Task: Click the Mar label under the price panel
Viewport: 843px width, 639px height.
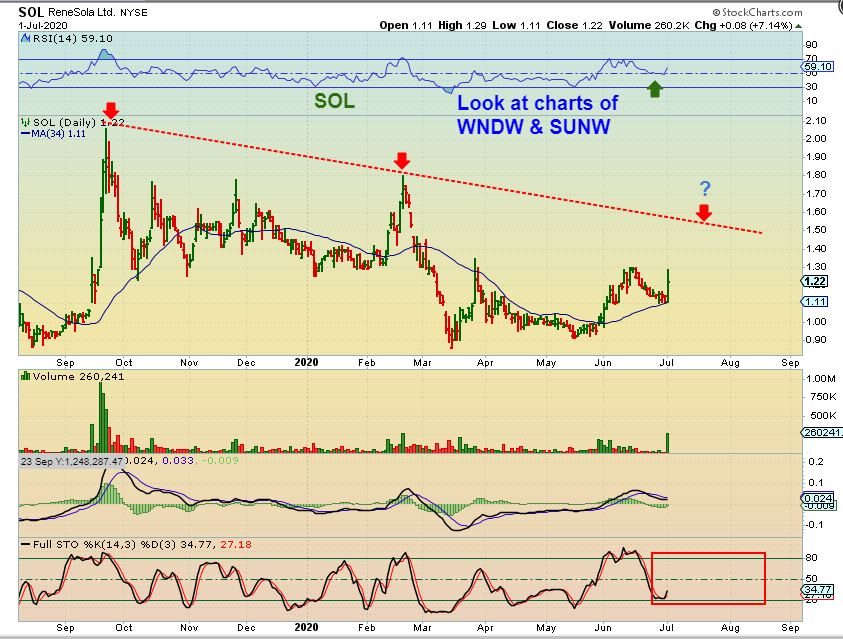Action: (423, 363)
